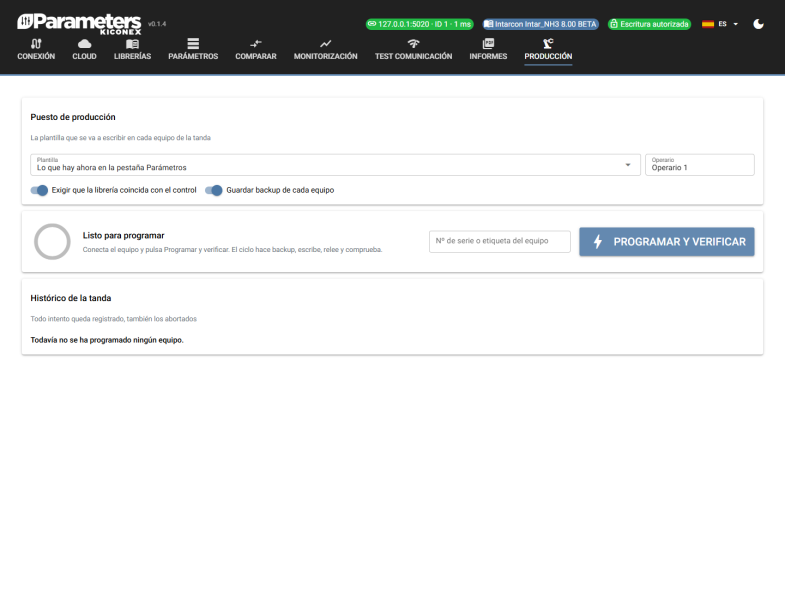Click PROGRAMAR Y VERIFICAR button

(667, 242)
